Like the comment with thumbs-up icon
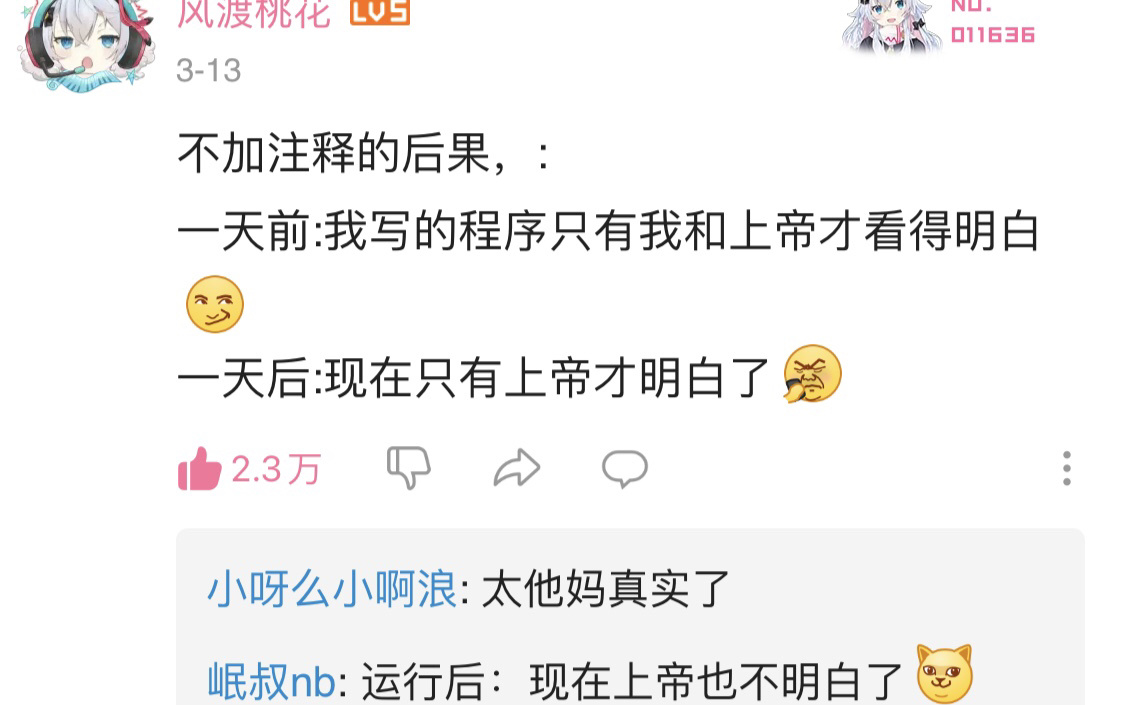Screen dimensions: 1121x705 pos(199,469)
